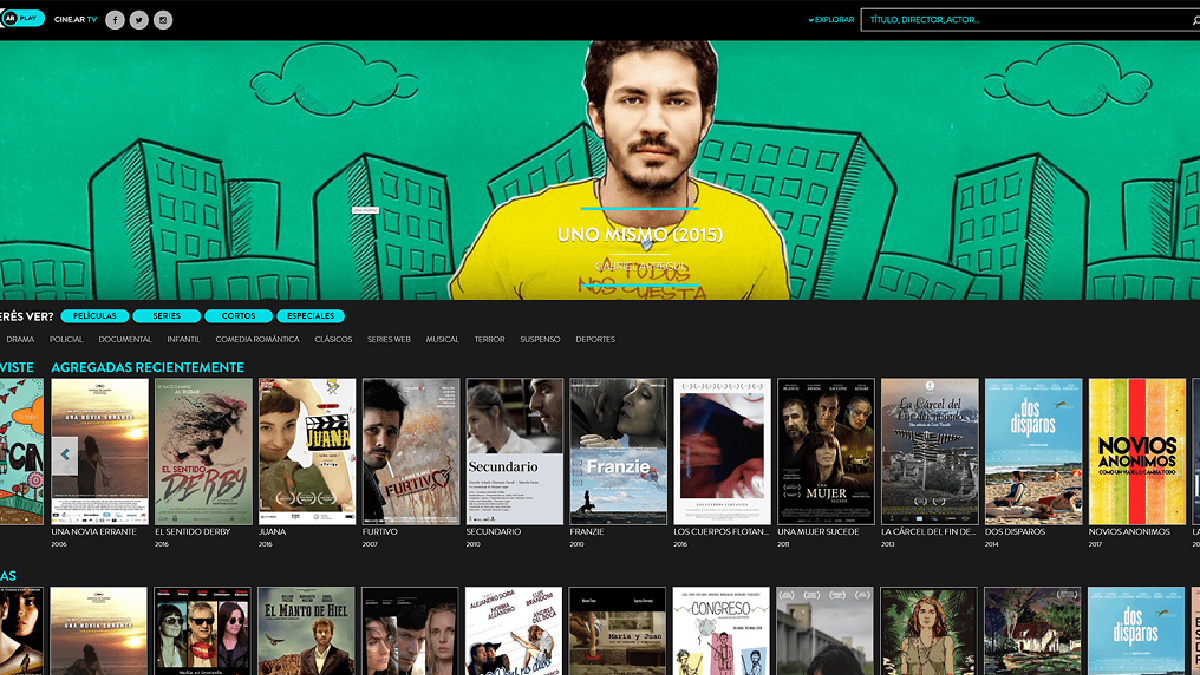Open the Documental genre tab
Screen dimensions: 1200x675
125,339
